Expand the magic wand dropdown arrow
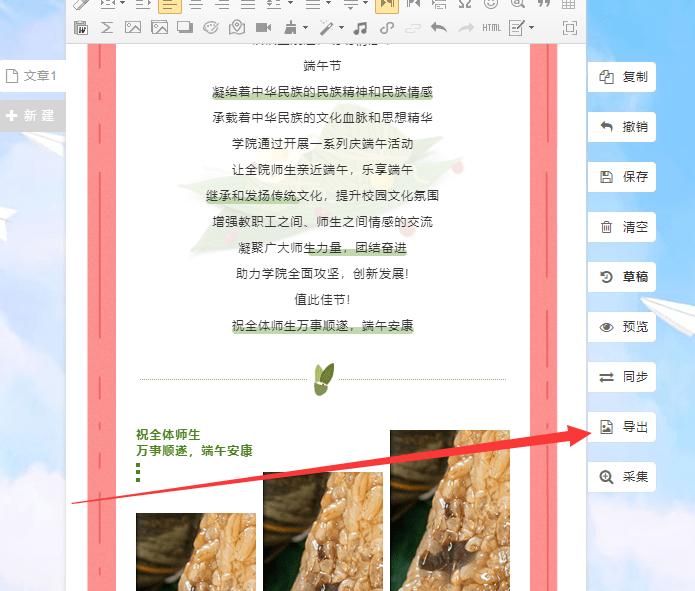The image size is (695, 591). [341, 28]
